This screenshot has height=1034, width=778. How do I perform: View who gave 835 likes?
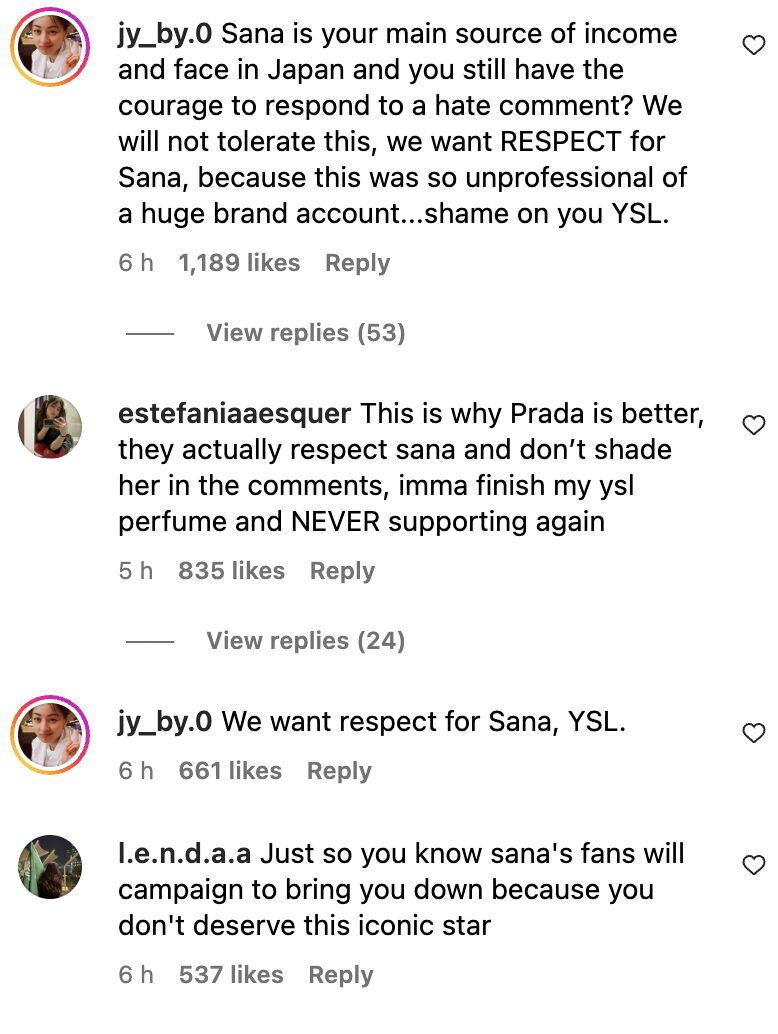point(231,571)
